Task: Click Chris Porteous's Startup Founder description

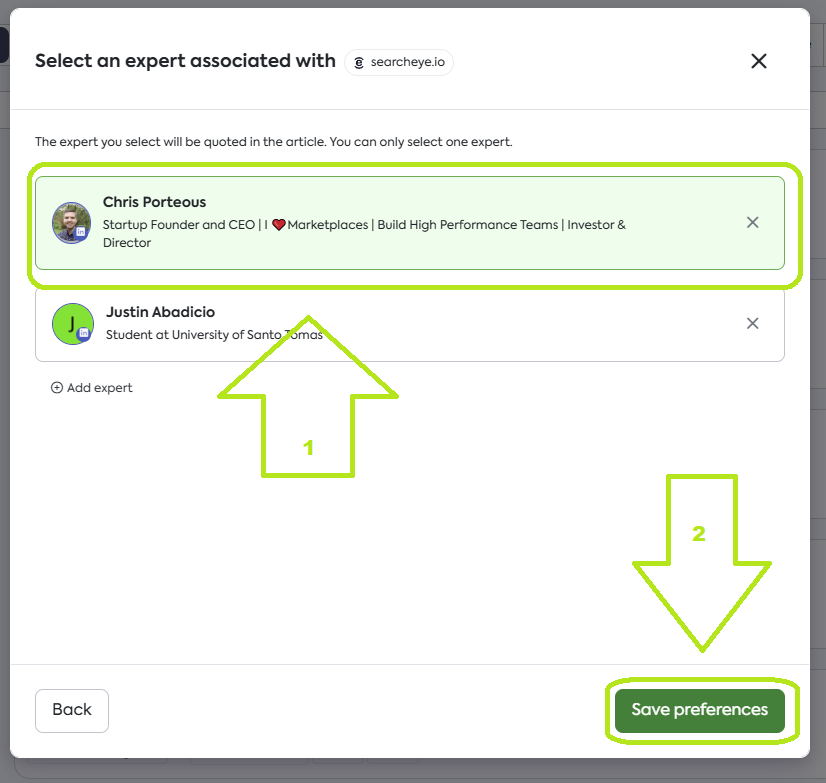Action: [x=180, y=225]
